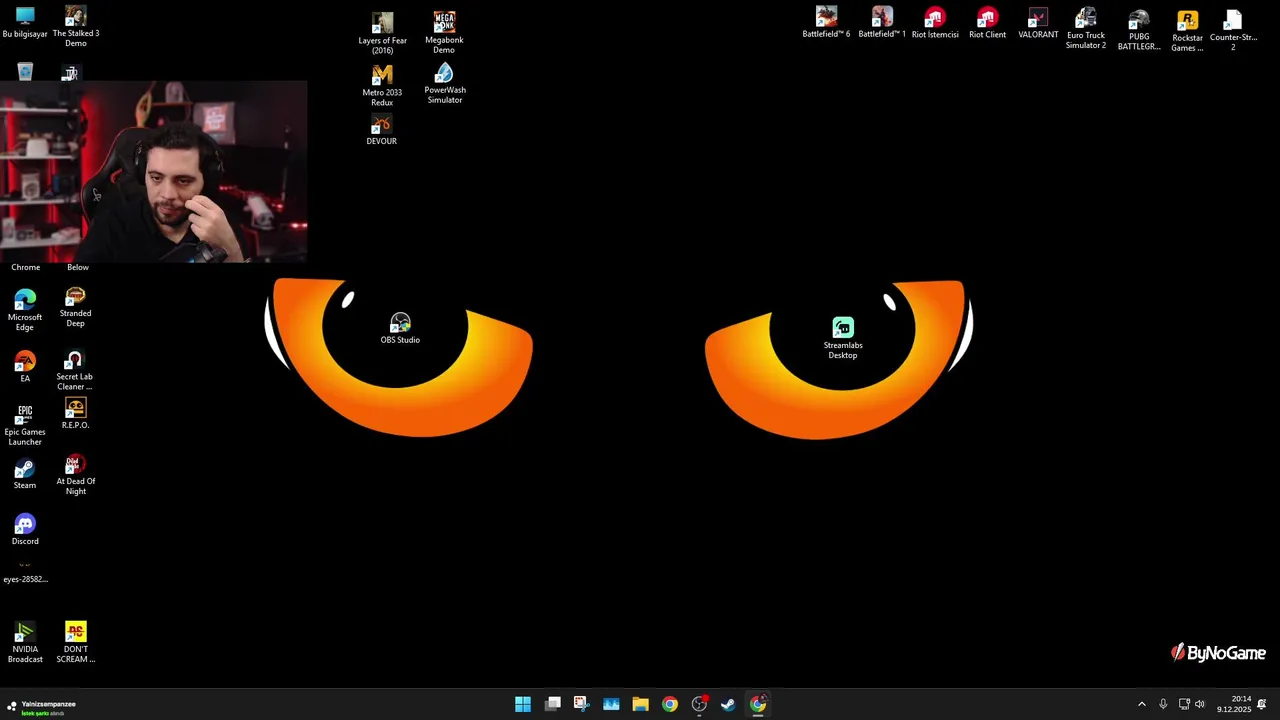Viewport: 1280px width, 720px height.
Task: Launch VALORANT shortcut
Action: click(x=1038, y=23)
